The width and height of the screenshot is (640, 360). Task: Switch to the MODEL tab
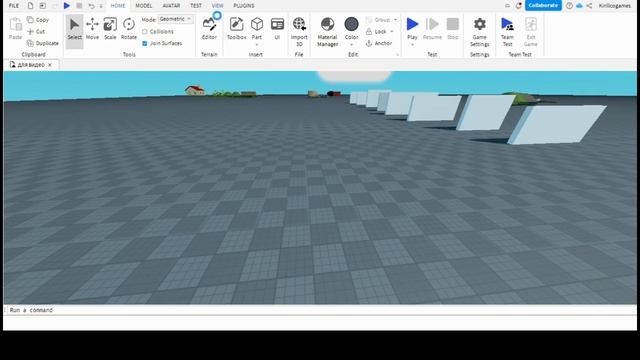point(144,6)
